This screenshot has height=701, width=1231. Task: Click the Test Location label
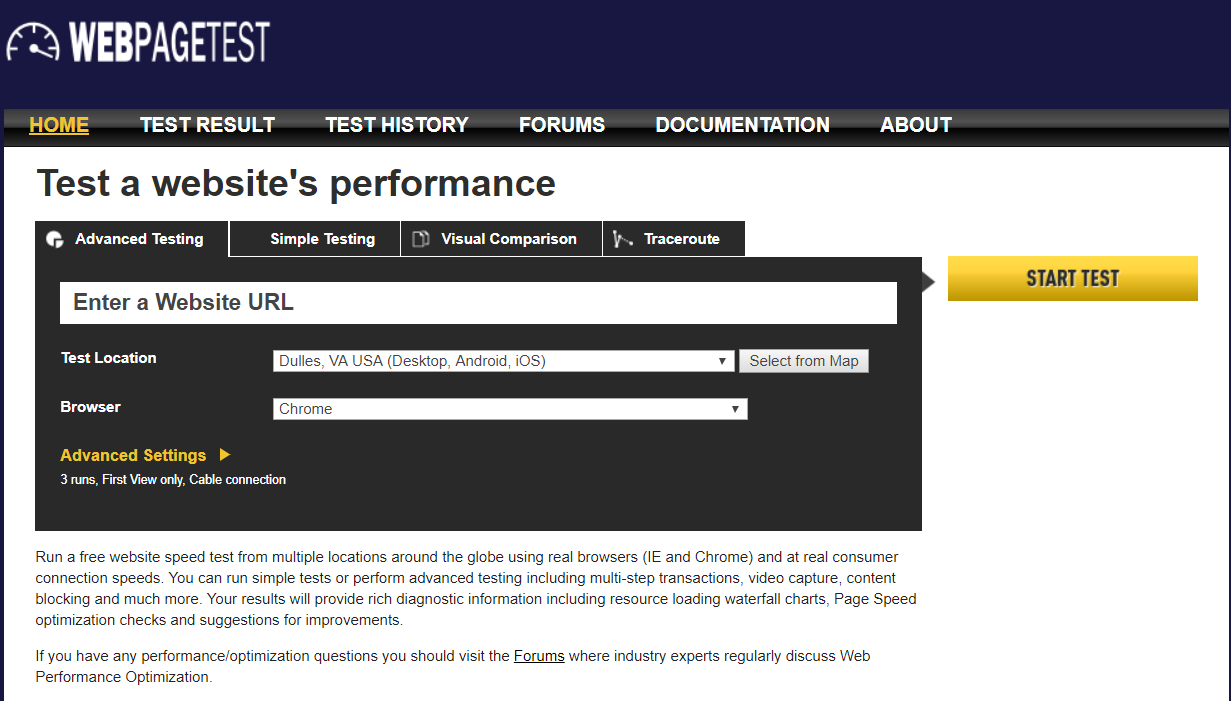coord(109,358)
